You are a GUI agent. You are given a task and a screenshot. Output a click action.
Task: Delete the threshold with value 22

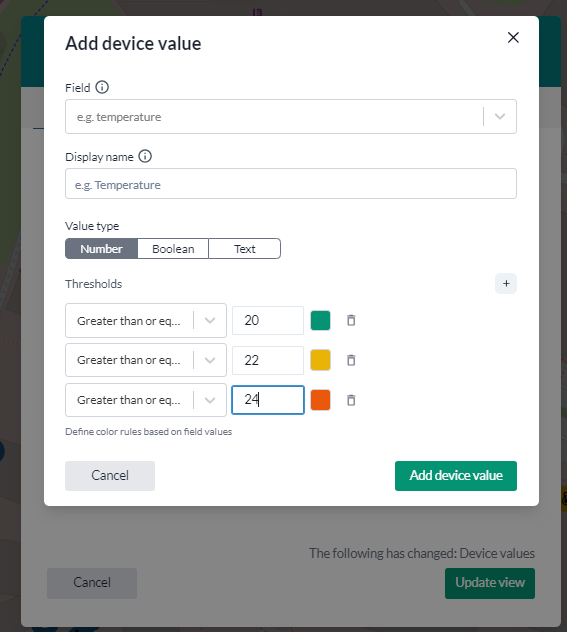coord(351,360)
